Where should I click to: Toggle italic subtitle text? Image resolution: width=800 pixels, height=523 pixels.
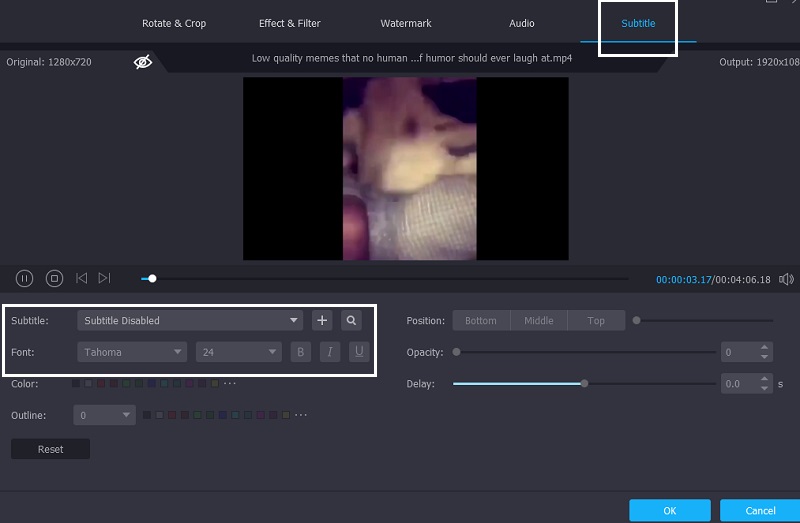pos(329,352)
